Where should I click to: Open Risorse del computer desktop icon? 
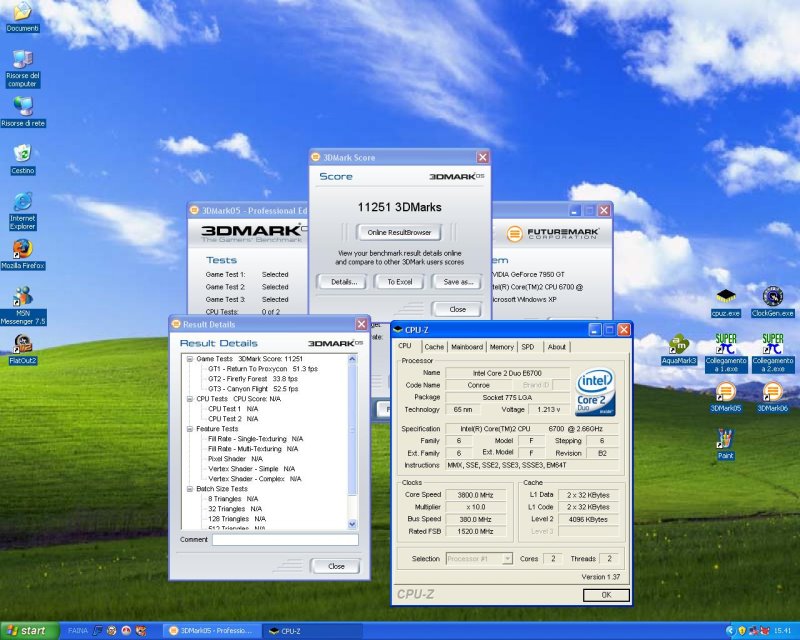pyautogui.click(x=22, y=68)
